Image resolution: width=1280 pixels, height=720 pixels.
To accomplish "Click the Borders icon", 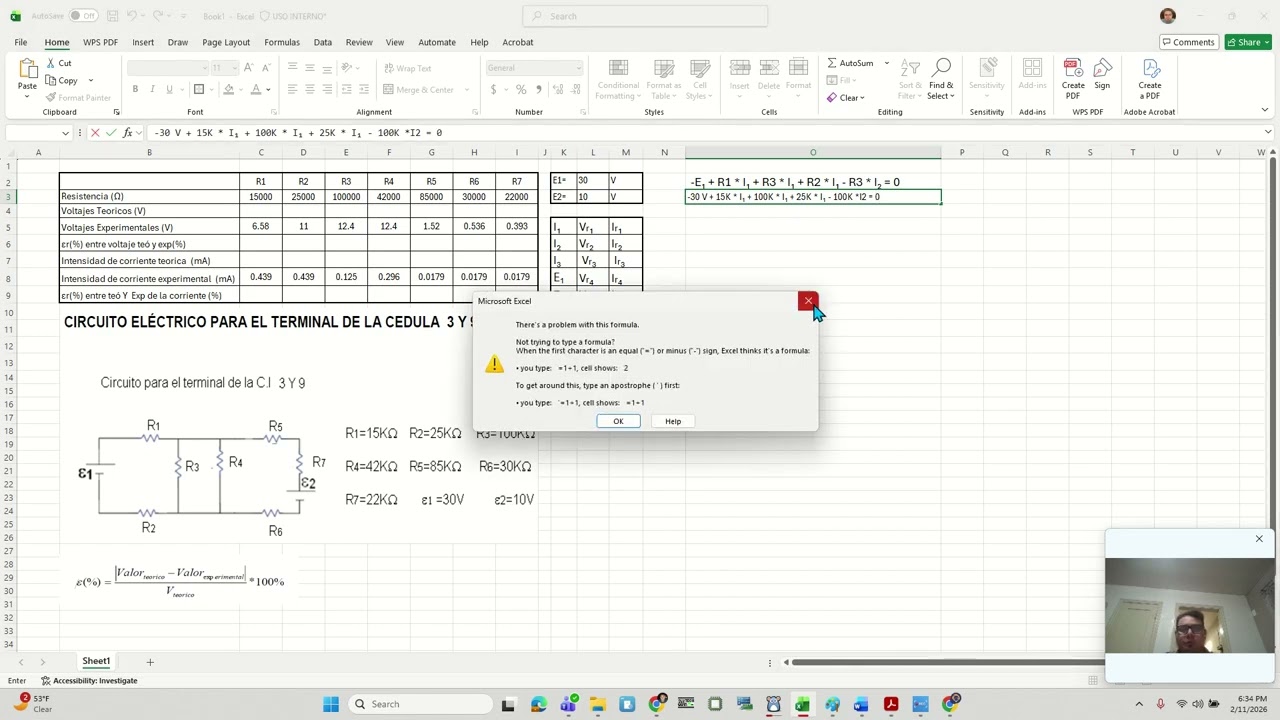I will pos(199,89).
